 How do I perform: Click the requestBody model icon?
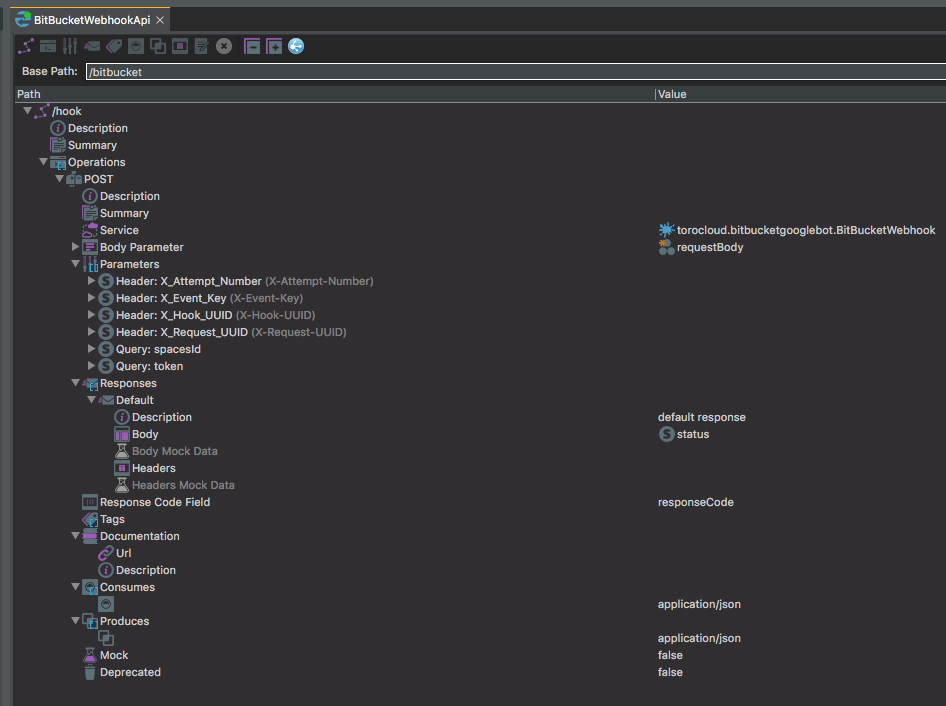666,247
